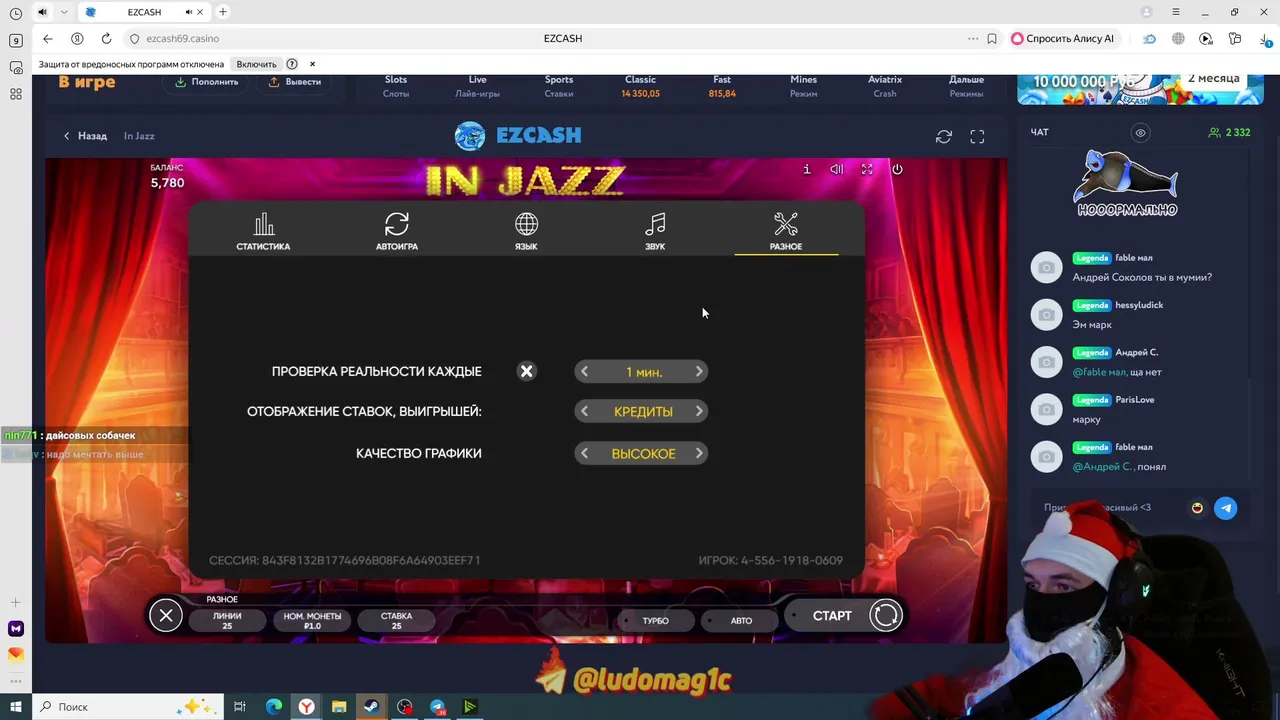Open emoji picker in chat input
The width and height of the screenshot is (1280, 720).
1197,508
